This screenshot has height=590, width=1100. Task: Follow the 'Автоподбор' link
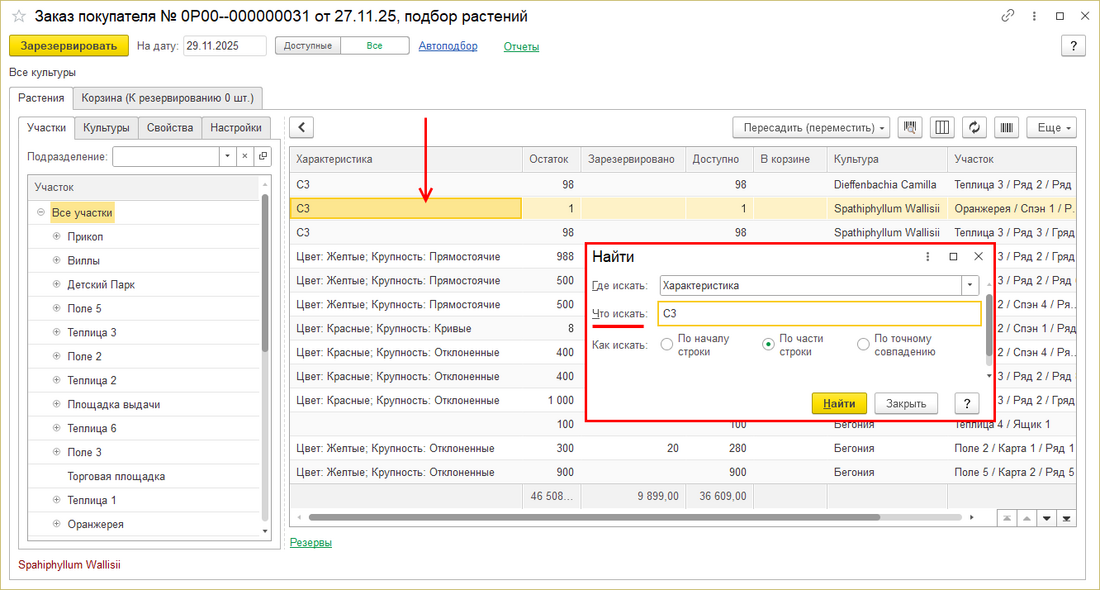447,46
